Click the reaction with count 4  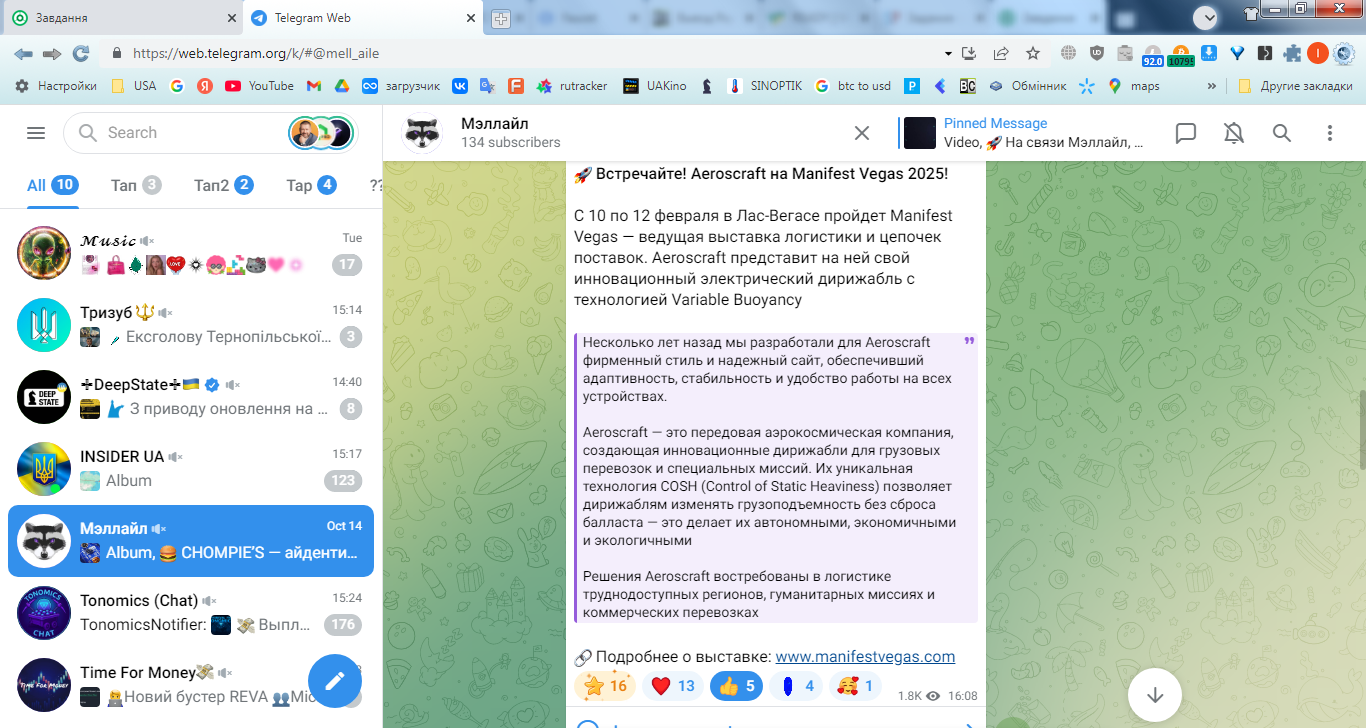pos(797,686)
